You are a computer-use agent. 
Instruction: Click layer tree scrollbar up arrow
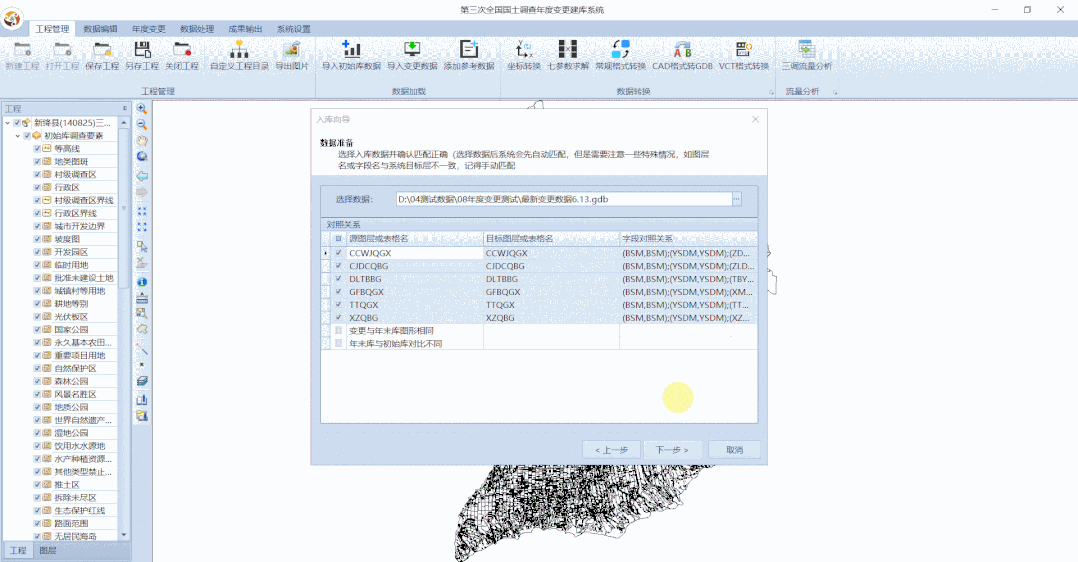(x=124, y=122)
